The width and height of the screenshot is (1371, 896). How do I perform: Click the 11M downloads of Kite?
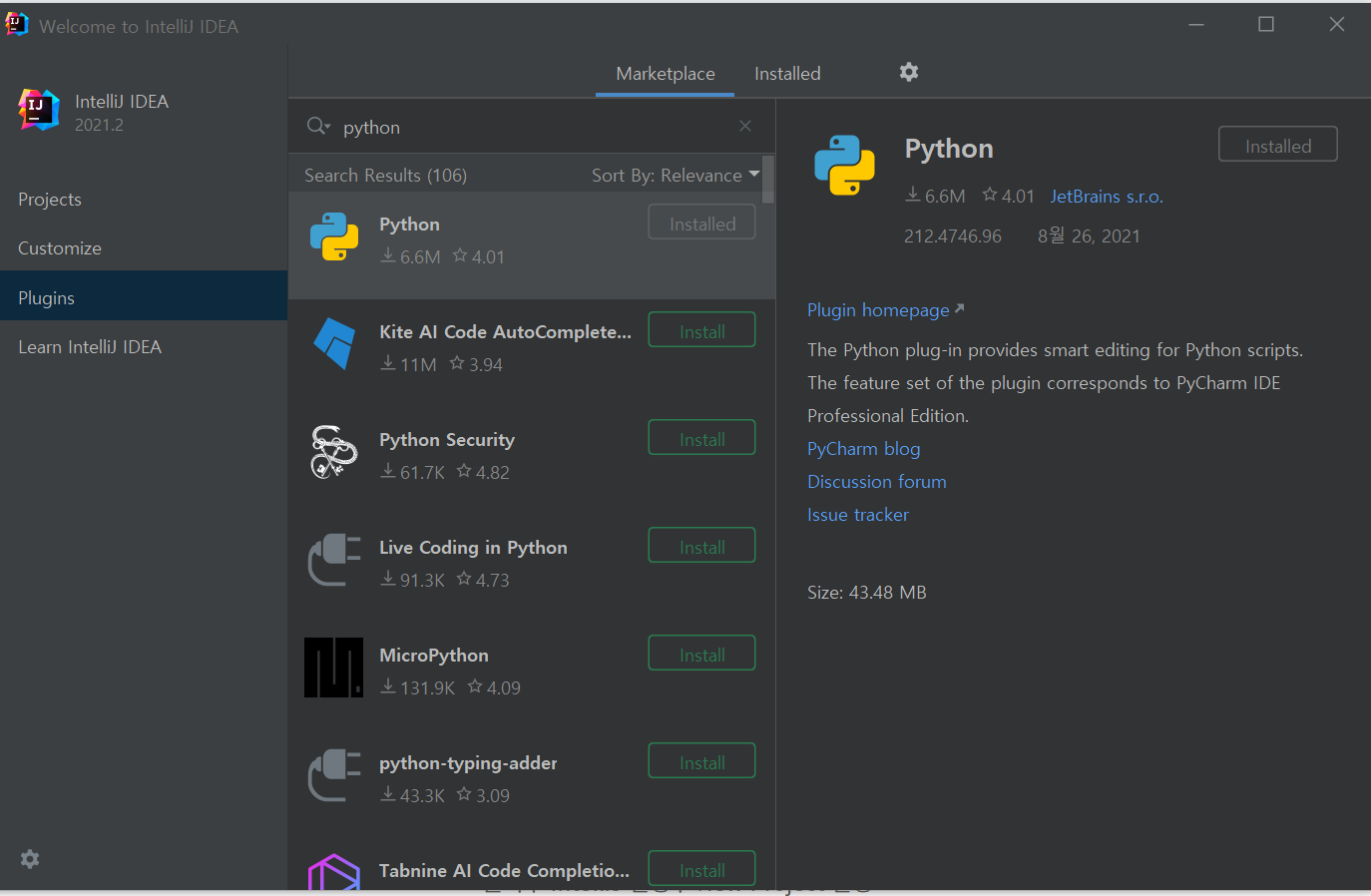(408, 364)
